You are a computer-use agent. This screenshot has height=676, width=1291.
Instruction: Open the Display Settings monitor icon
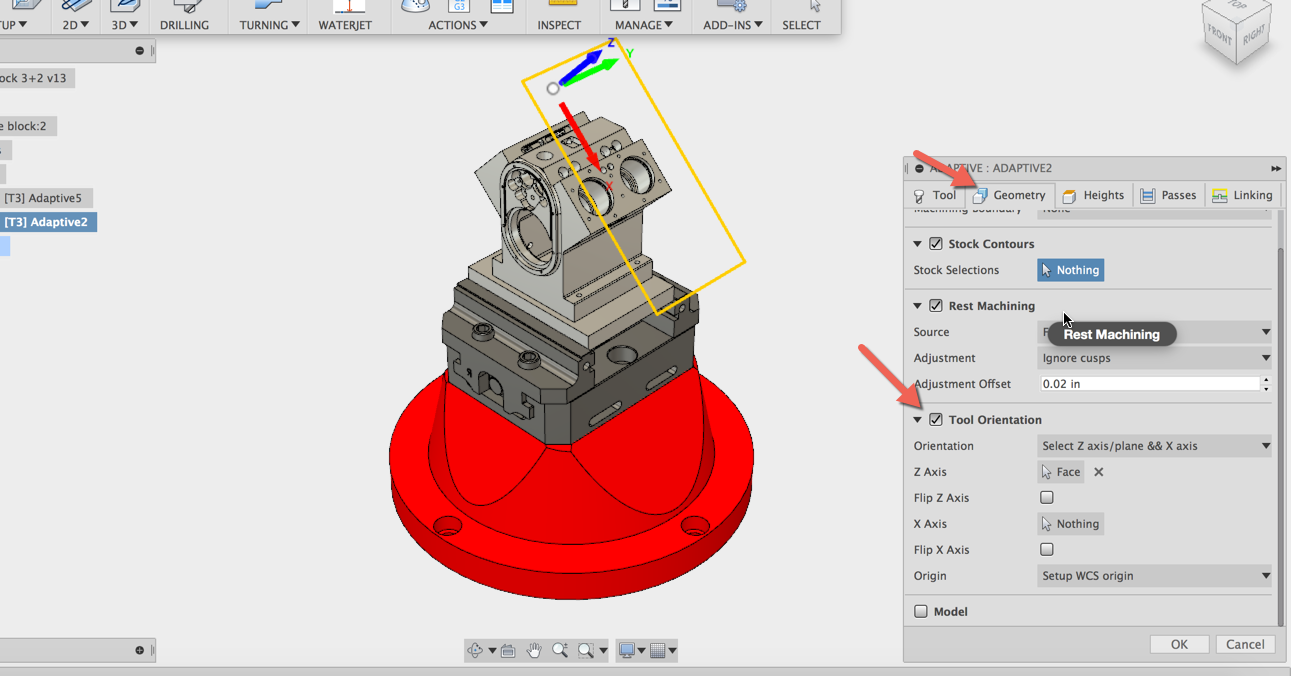[626, 650]
